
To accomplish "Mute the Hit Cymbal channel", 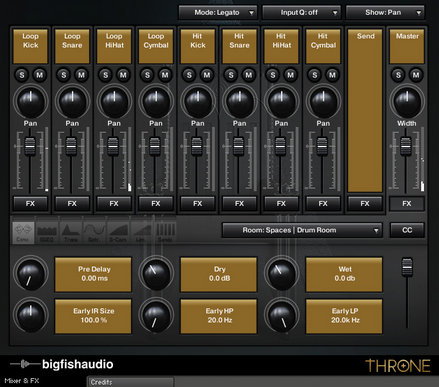I will [x=332, y=75].
